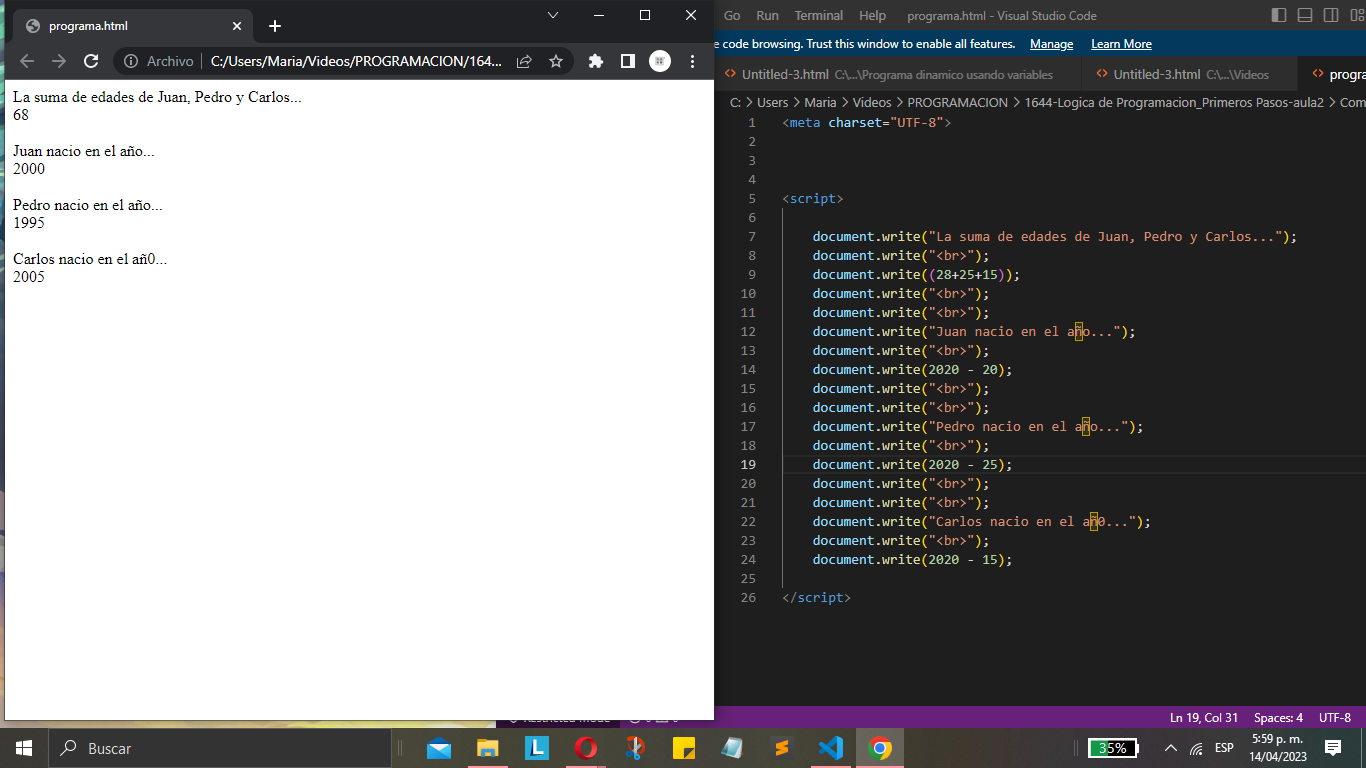The width and height of the screenshot is (1366, 768).
Task: Toggle VS Code secondary side bar
Action: click(1331, 15)
